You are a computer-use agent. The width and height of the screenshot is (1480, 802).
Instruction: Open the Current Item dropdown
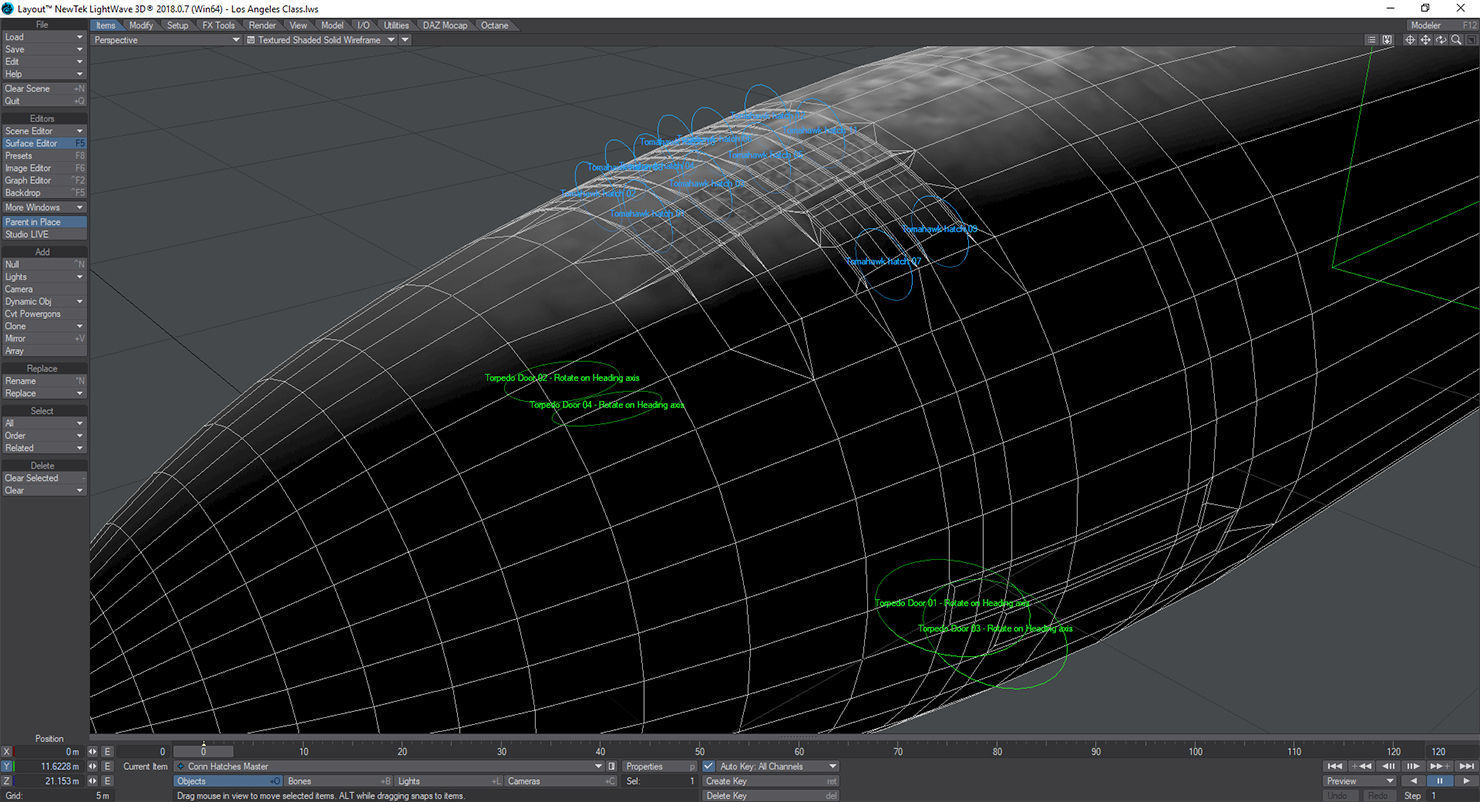tap(389, 767)
